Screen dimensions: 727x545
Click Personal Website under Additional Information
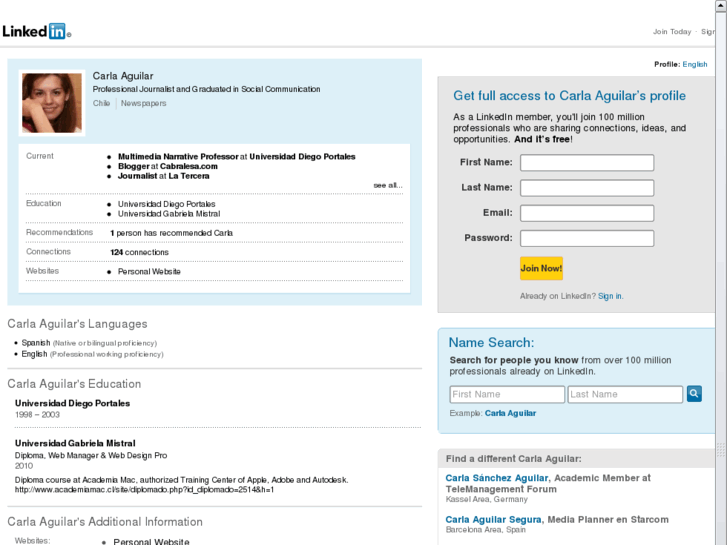pos(151,541)
